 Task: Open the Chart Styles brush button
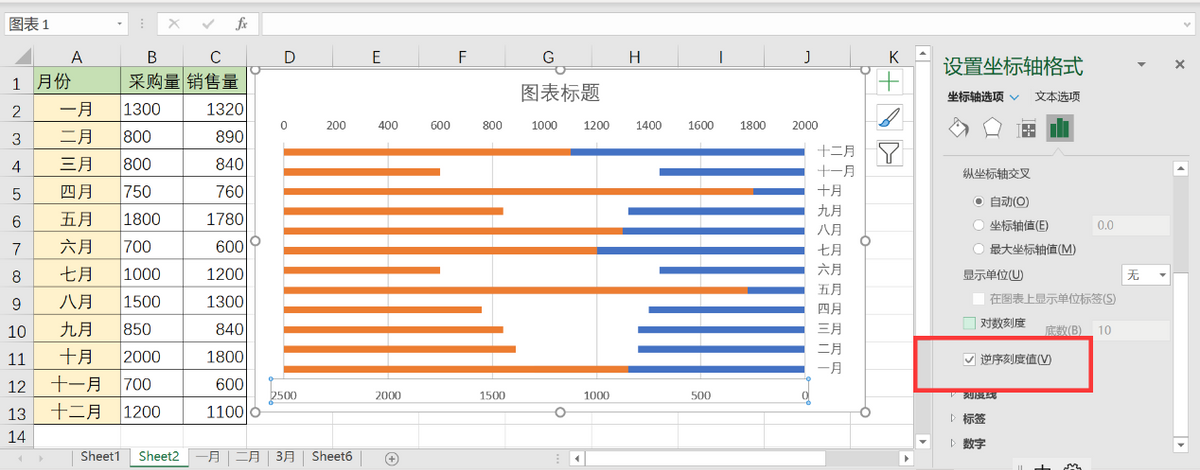(889, 118)
